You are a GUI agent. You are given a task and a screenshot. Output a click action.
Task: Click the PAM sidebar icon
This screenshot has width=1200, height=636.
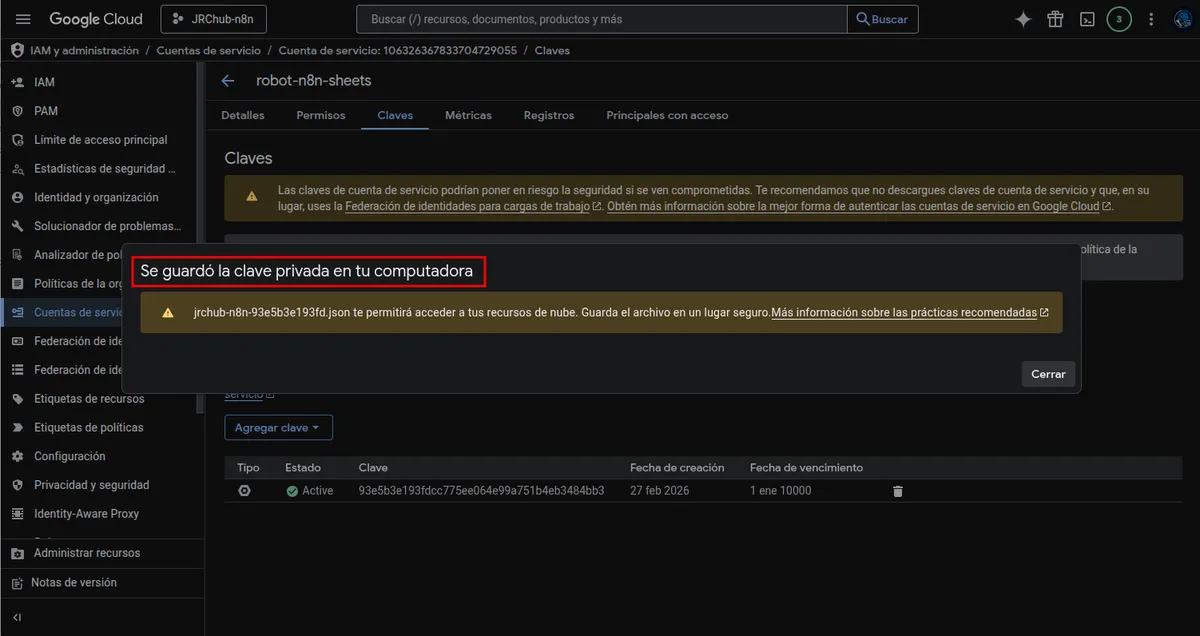17,111
